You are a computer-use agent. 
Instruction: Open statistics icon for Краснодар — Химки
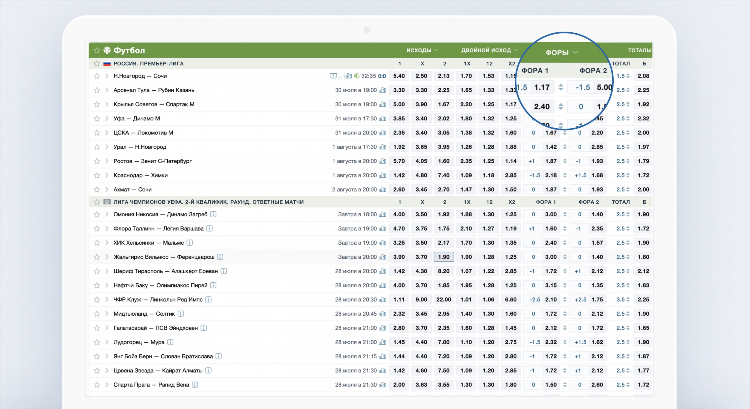[x=383, y=175]
